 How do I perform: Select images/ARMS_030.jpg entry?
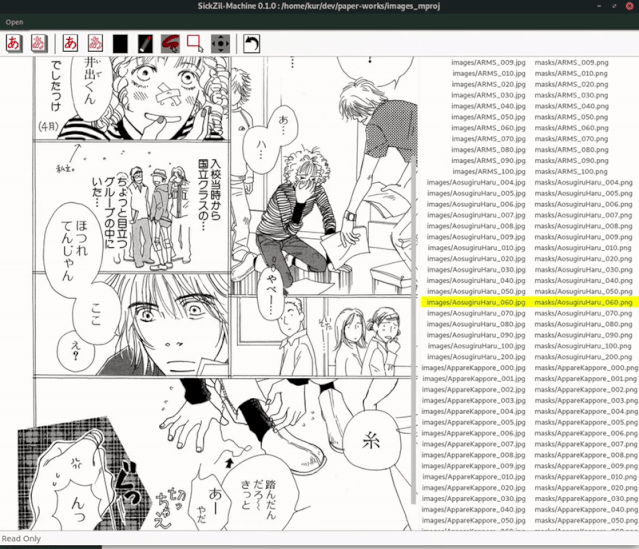[488, 95]
